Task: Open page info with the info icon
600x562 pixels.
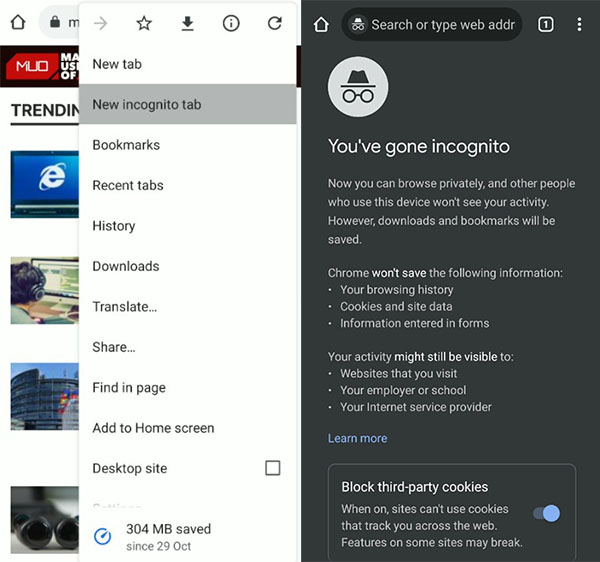Action: 231,23
